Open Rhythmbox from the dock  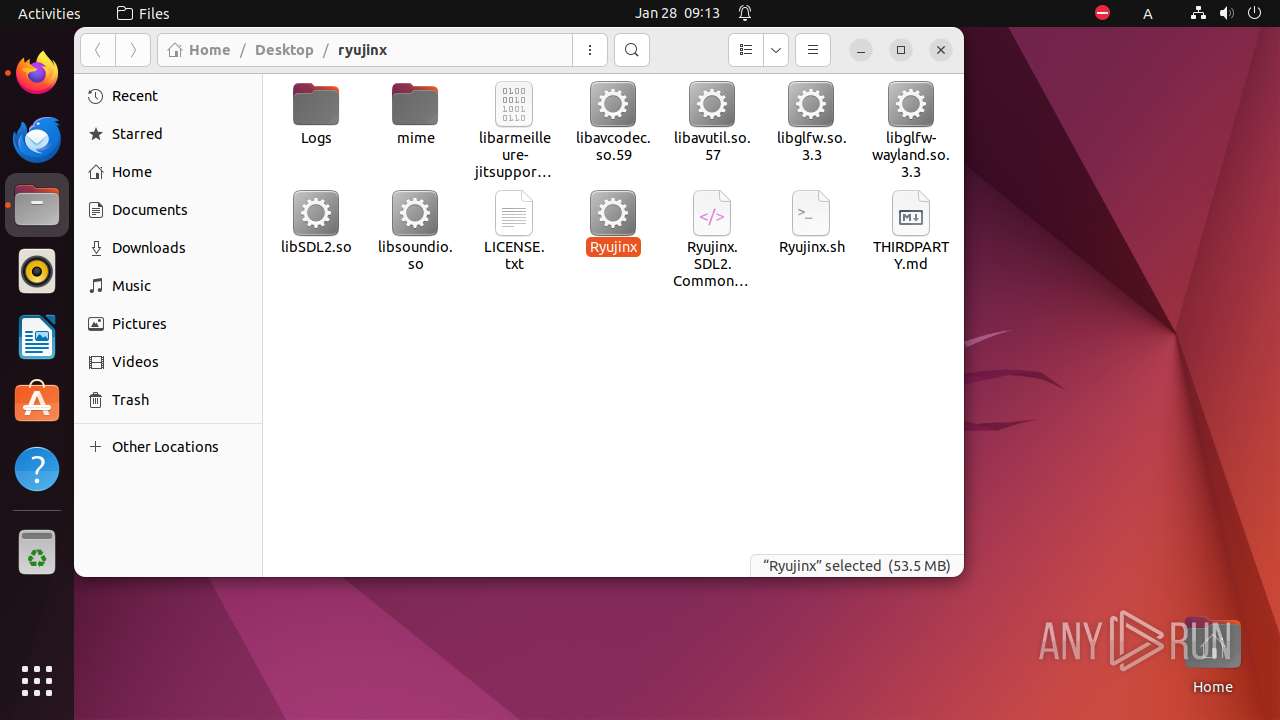(37, 271)
